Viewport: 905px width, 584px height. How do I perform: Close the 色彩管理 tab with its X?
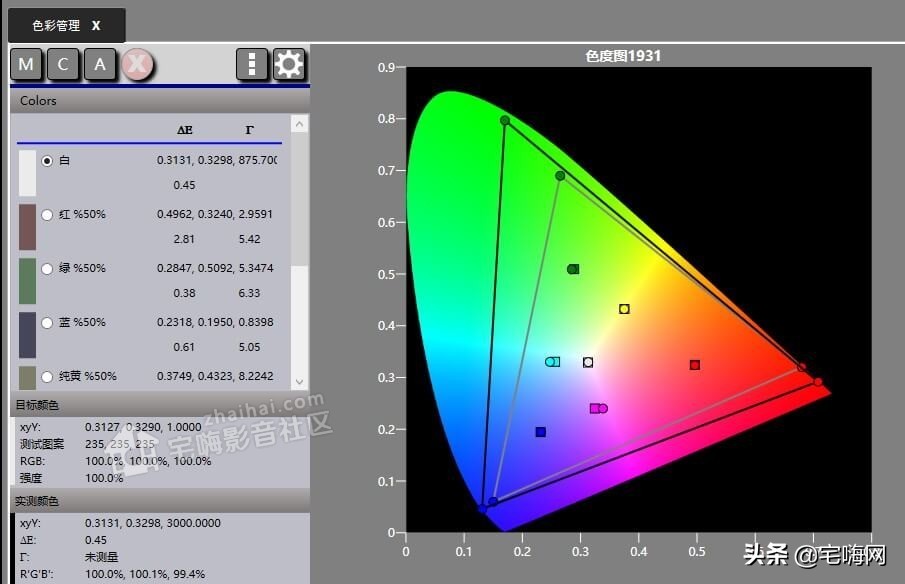[96, 26]
